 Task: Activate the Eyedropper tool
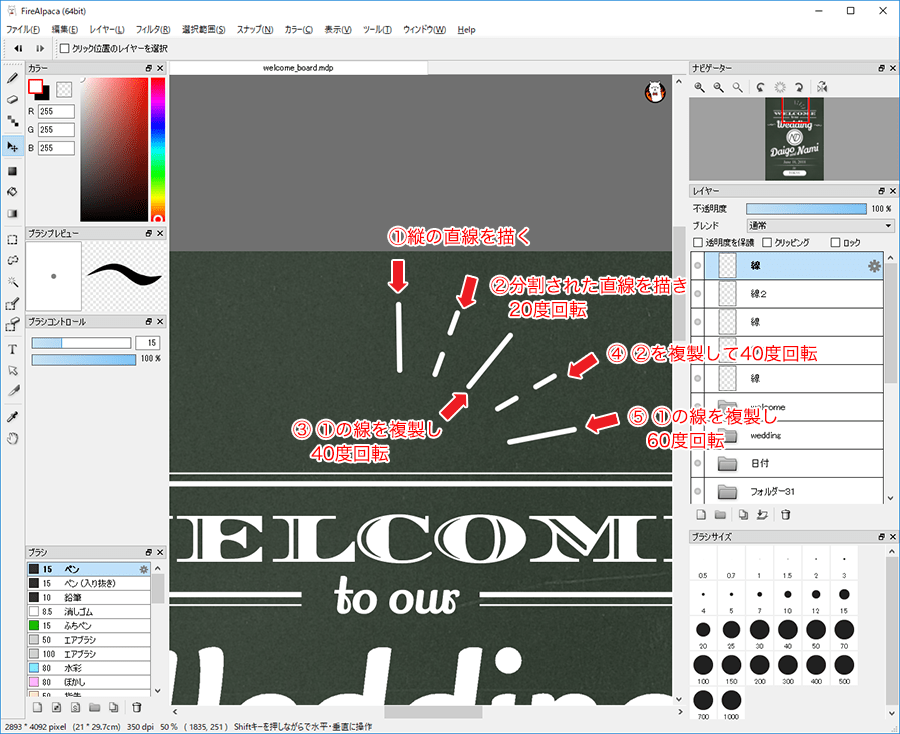click(x=13, y=416)
